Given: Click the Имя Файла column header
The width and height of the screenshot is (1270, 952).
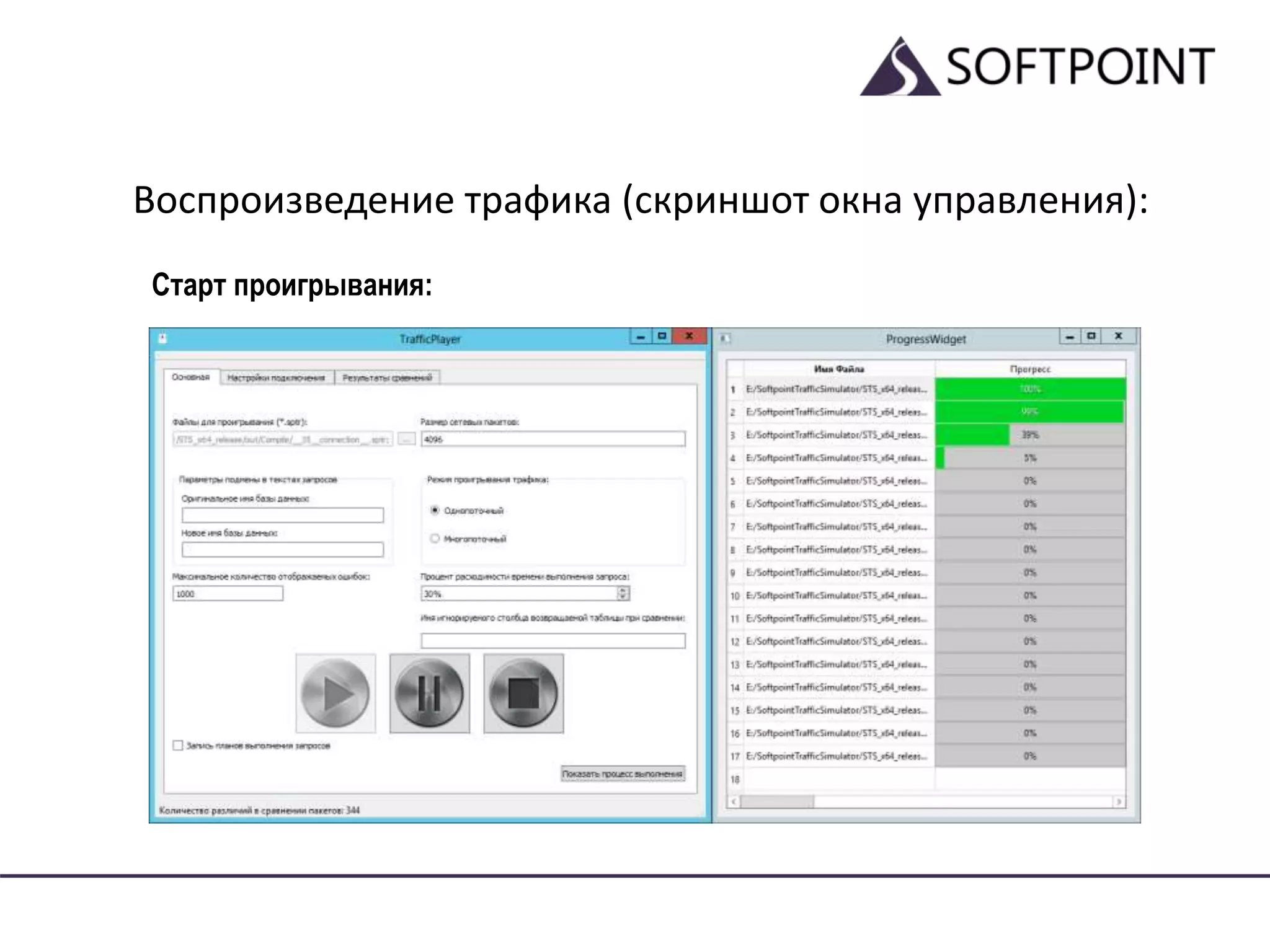Looking at the screenshot, I should 839,369.
